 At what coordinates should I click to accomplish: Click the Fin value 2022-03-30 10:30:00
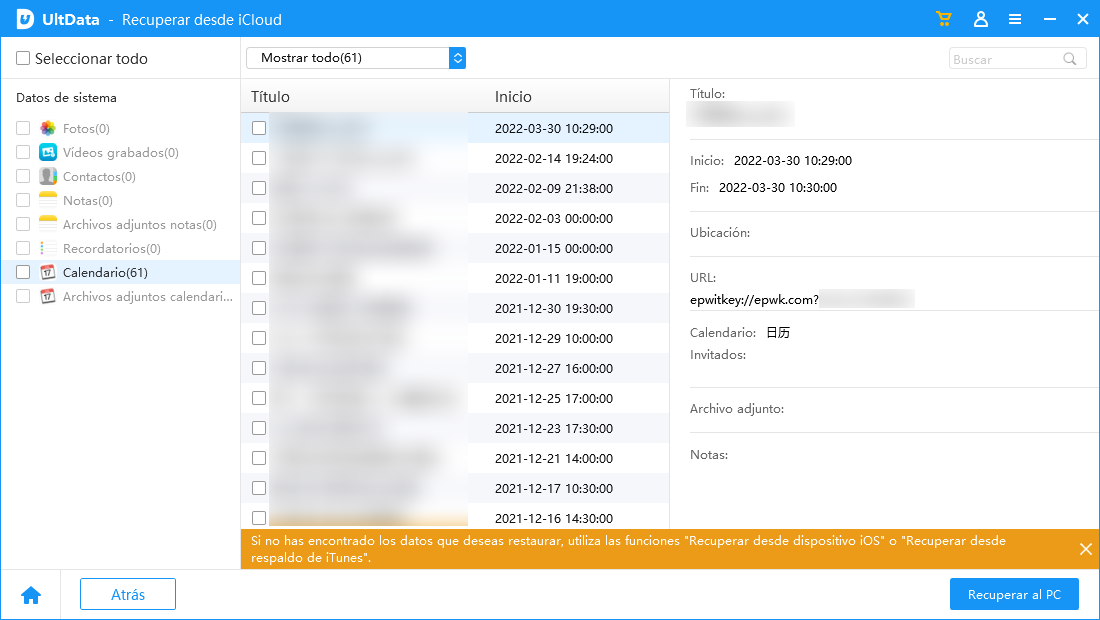pos(777,187)
